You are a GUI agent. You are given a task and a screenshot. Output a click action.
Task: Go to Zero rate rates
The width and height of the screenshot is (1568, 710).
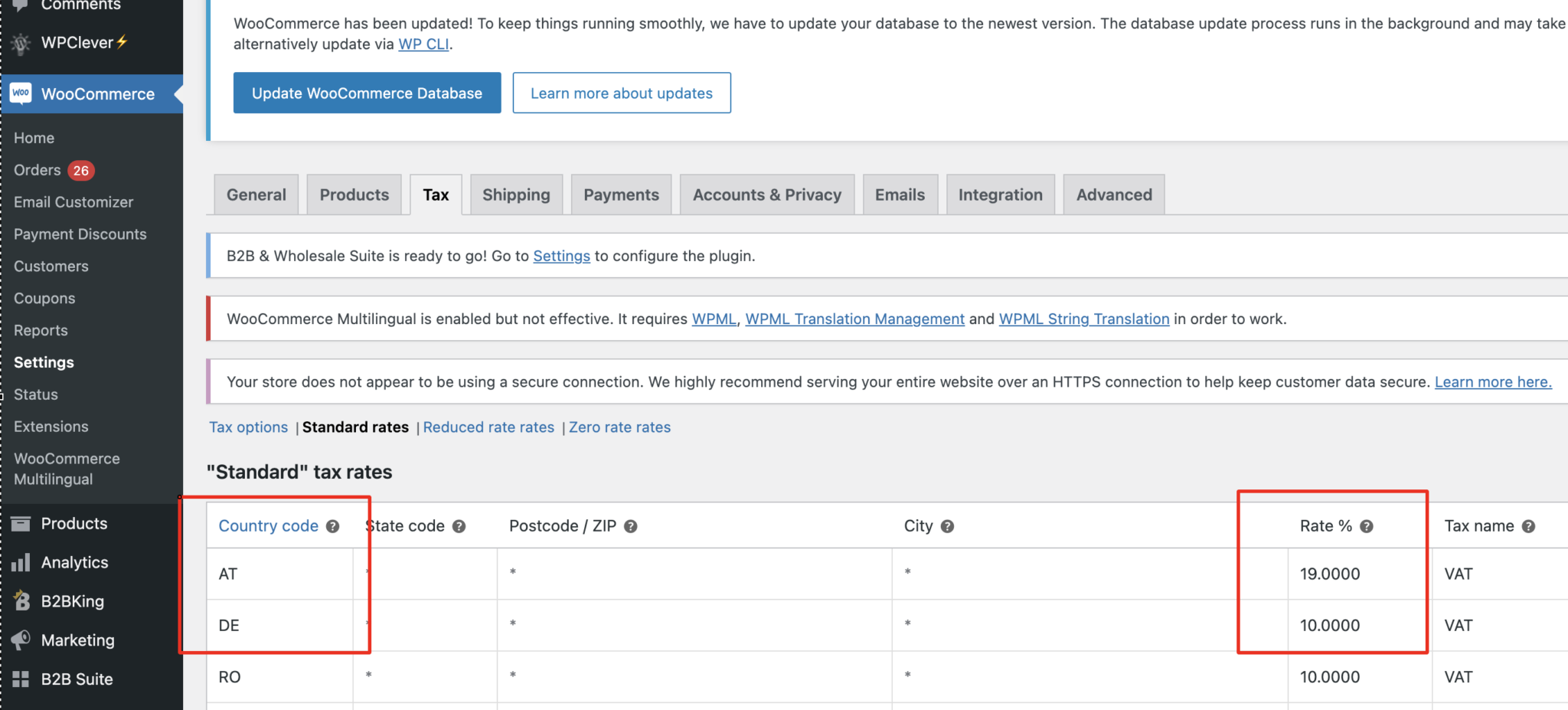click(x=619, y=427)
